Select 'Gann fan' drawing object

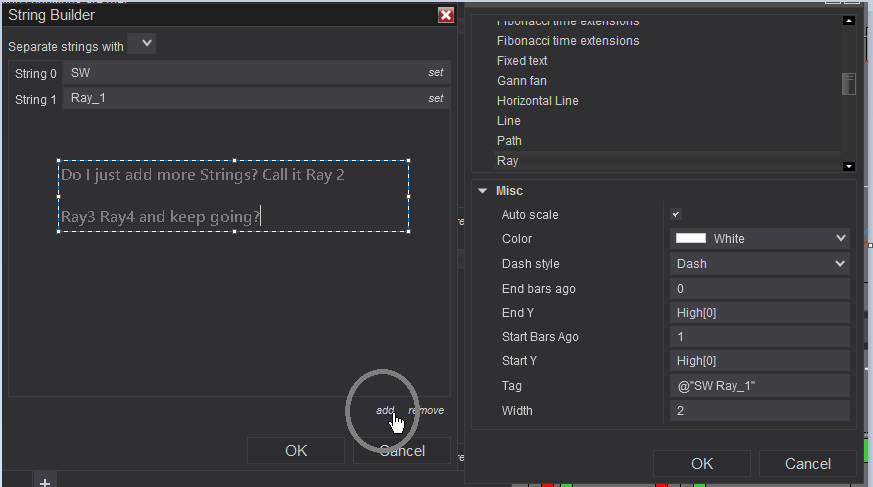pos(522,81)
